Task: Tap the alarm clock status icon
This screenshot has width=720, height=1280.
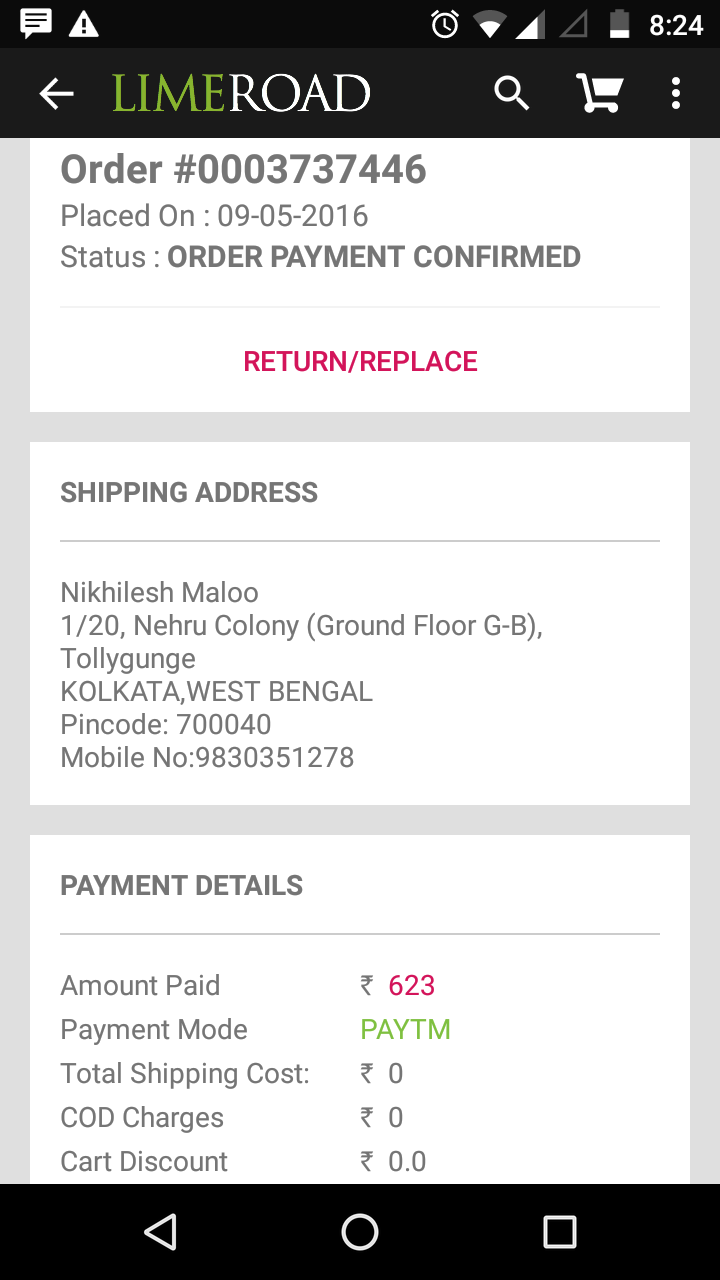Action: tap(445, 23)
